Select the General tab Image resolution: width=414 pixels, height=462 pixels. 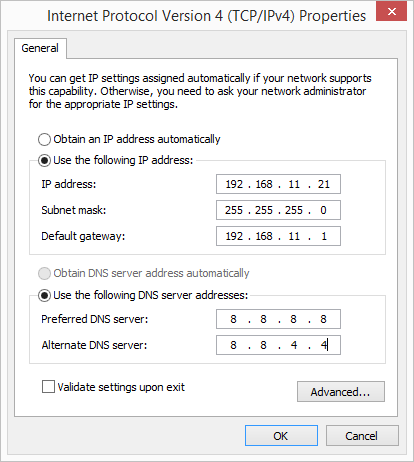pos(40,48)
